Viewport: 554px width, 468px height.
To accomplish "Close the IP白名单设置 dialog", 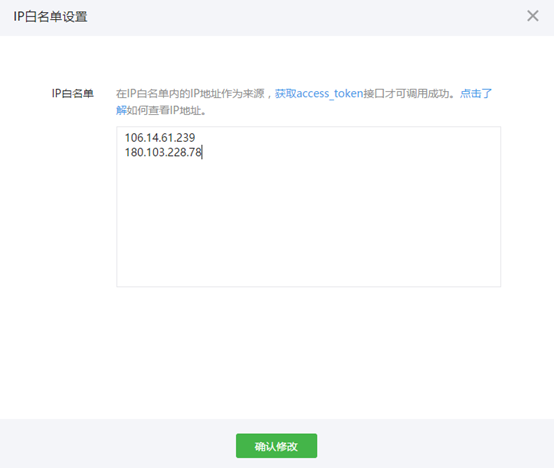I will [532, 16].
